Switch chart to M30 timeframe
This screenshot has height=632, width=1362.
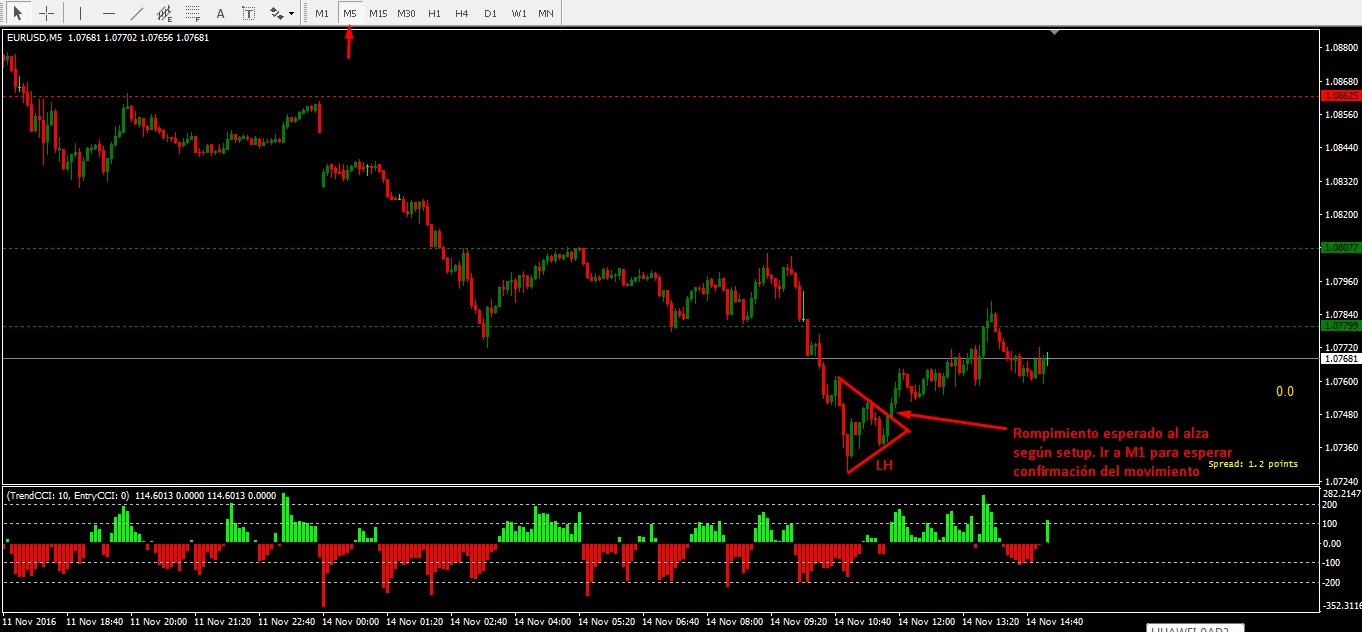pos(406,13)
